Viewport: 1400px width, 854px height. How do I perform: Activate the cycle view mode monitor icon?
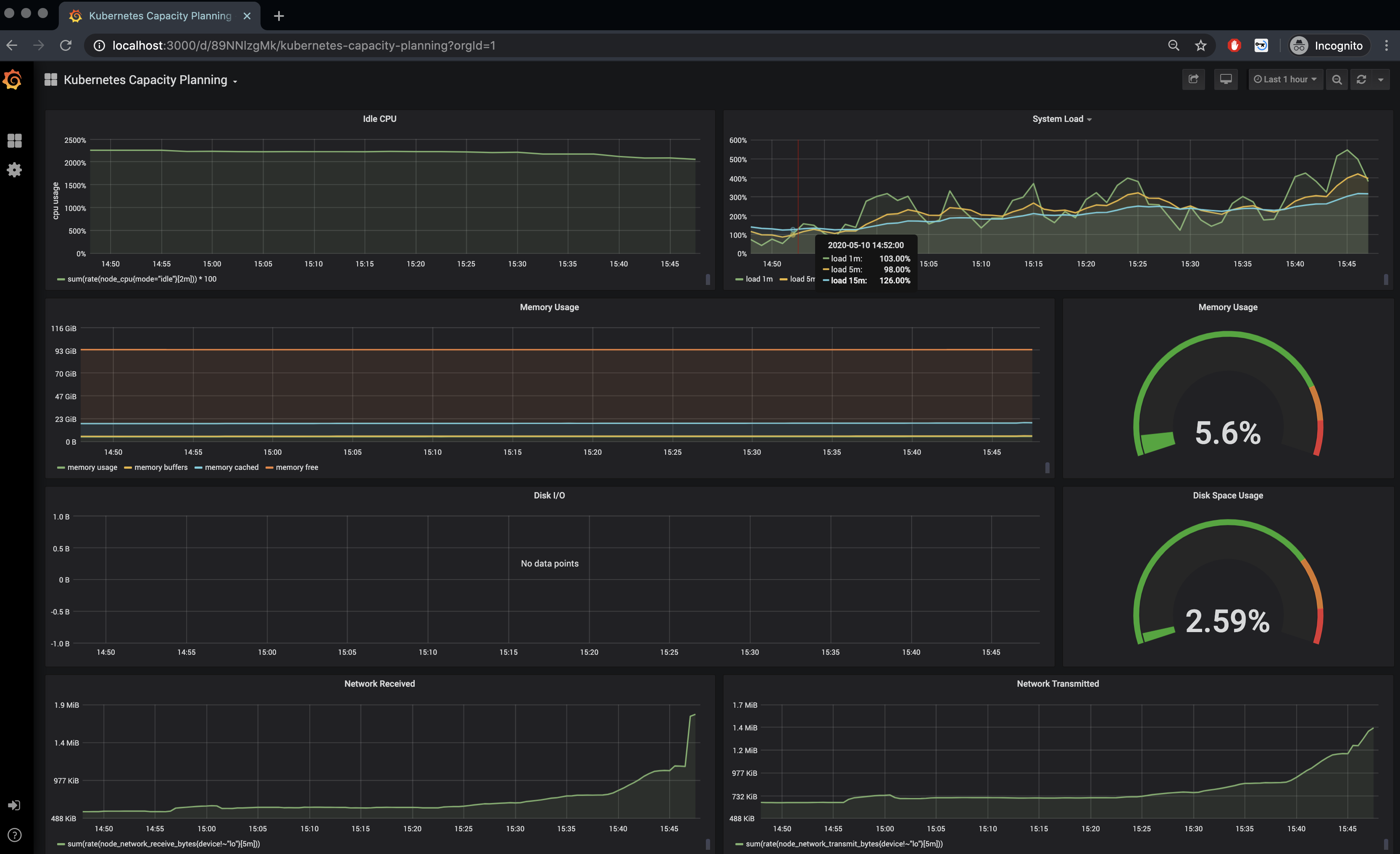coord(1226,79)
